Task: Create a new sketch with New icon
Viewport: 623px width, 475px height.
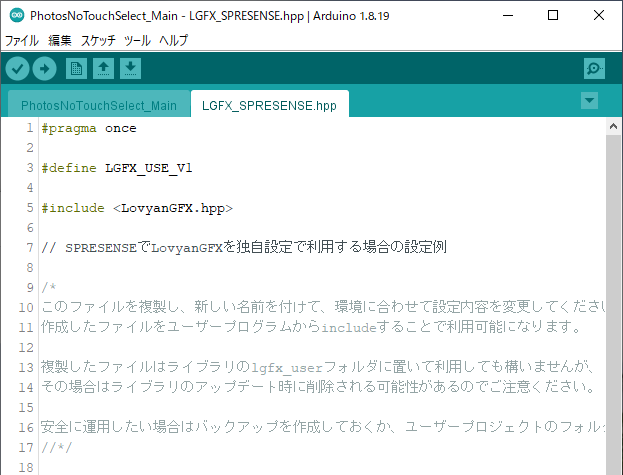Action: 76,68
